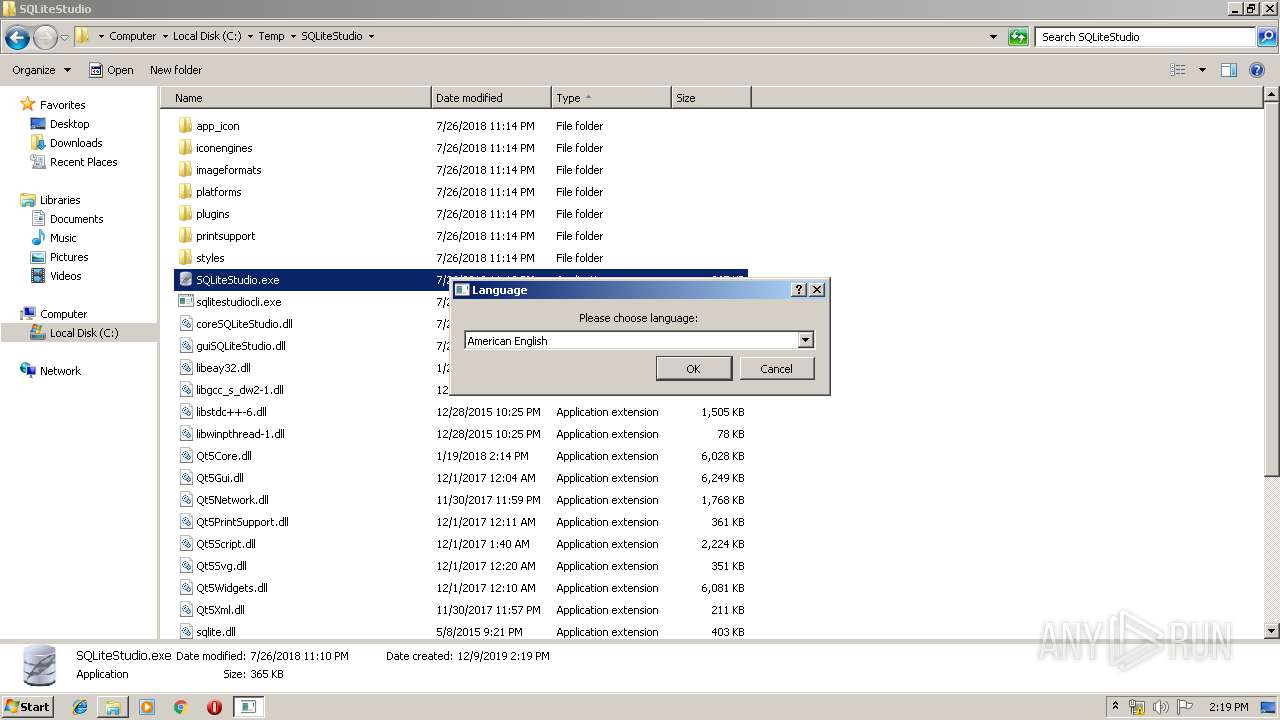Click the Refresh address bar icon
The image size is (1280, 720).
coord(1018,37)
